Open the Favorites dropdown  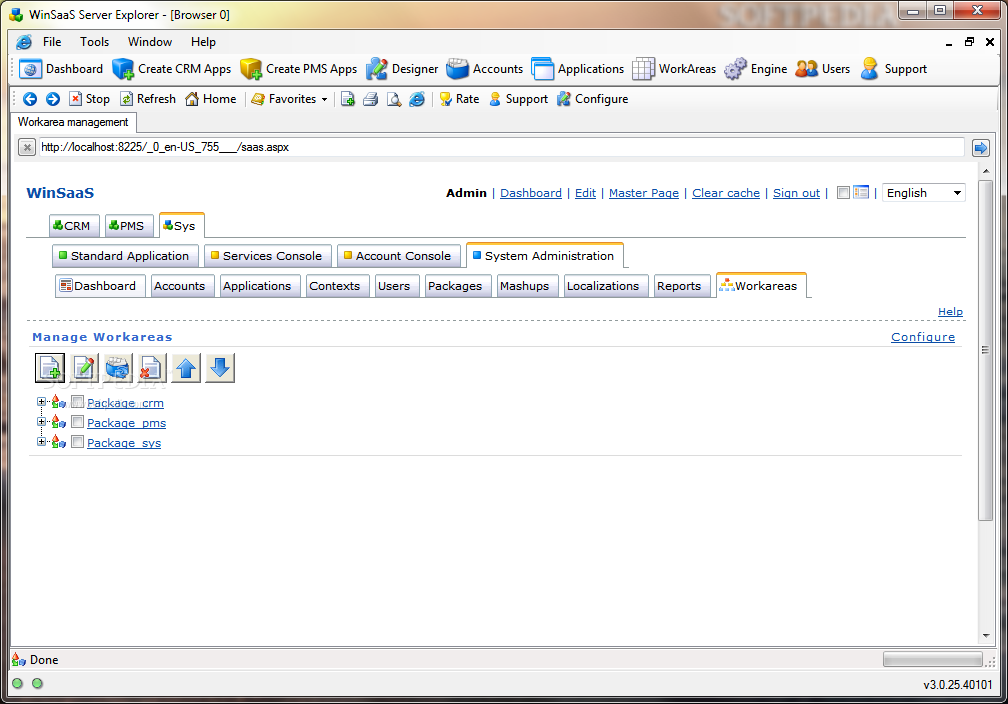(289, 99)
